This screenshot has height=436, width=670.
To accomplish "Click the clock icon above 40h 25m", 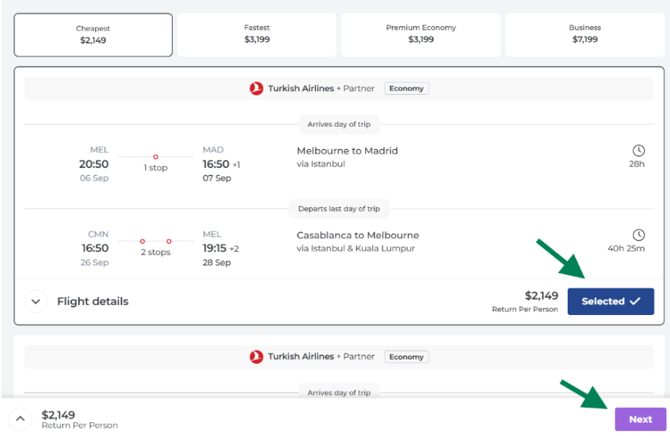I will click(638, 235).
